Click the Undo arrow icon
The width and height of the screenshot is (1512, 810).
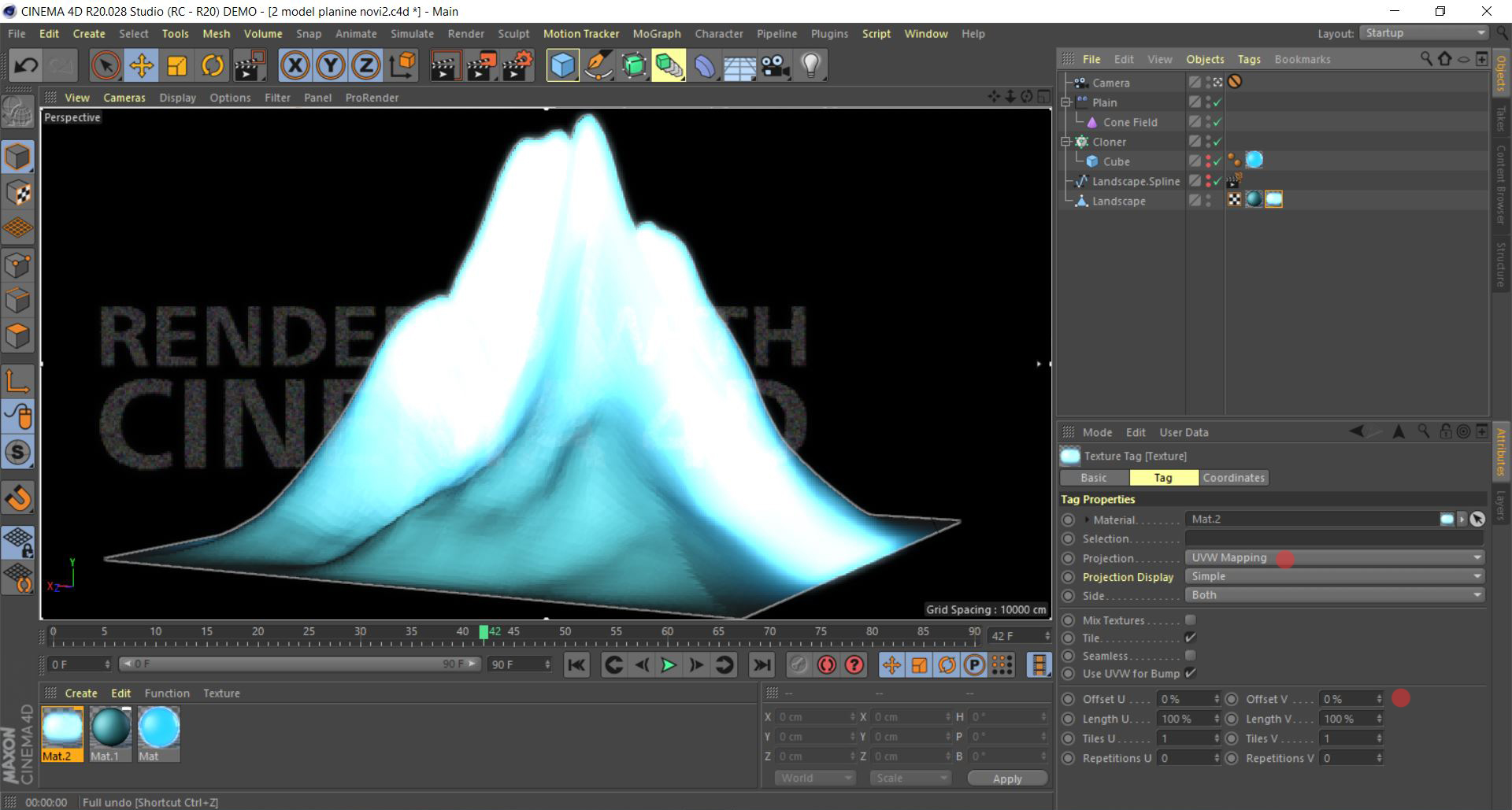[25, 65]
